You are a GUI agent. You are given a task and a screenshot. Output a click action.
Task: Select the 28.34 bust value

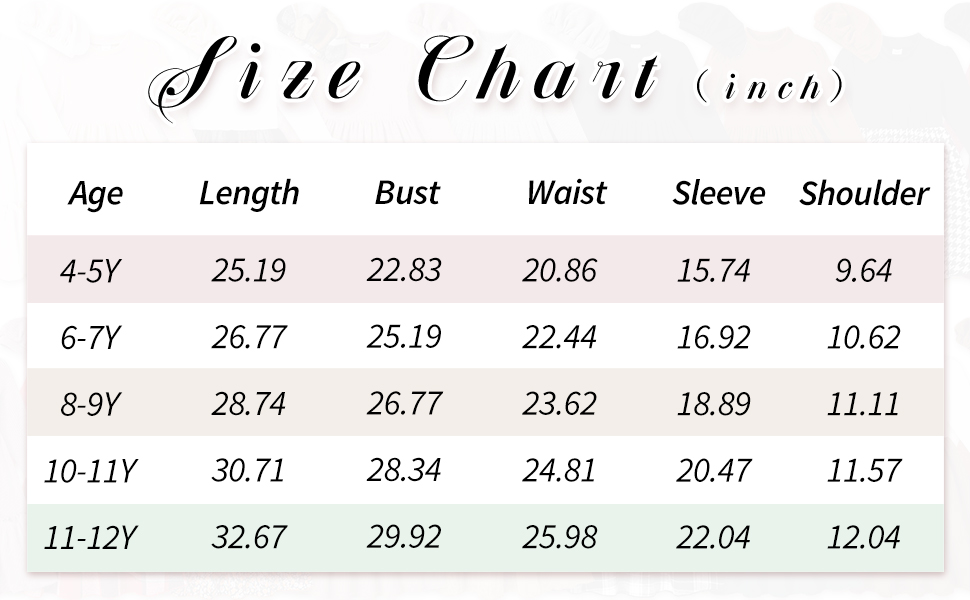point(404,471)
